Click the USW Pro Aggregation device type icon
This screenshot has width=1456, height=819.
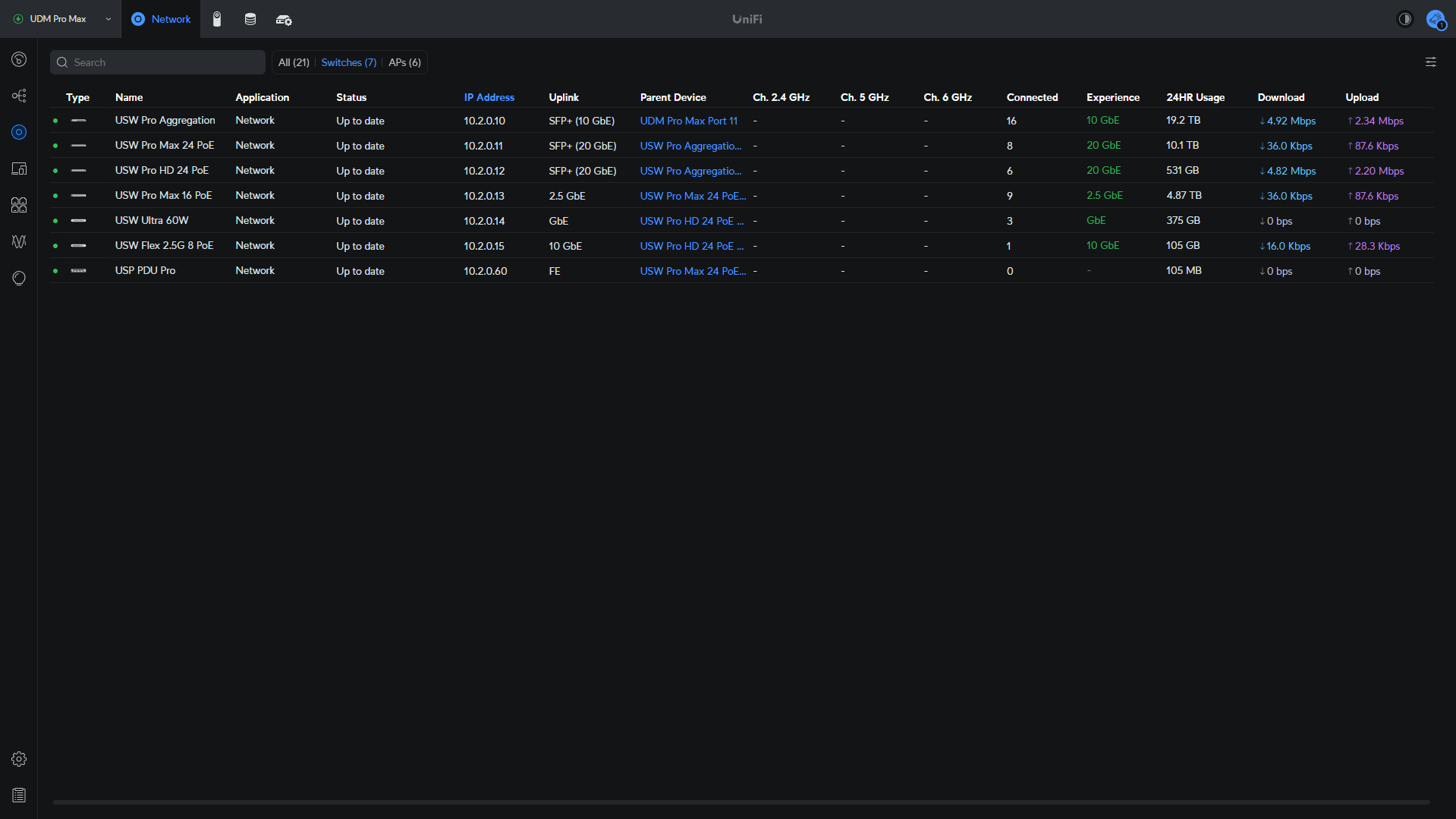(x=79, y=121)
